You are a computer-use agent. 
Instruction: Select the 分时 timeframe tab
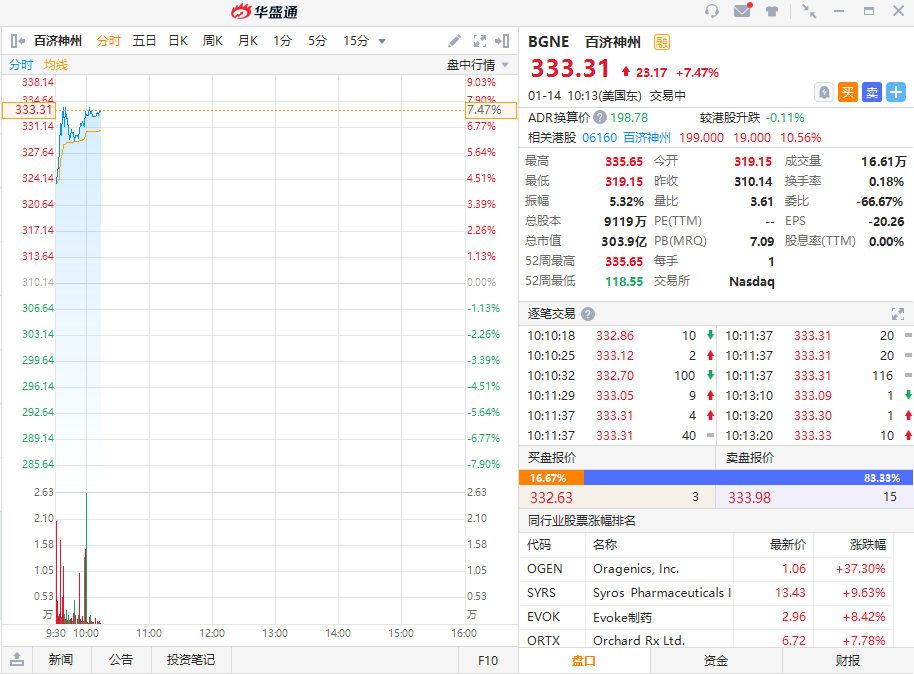(108, 41)
